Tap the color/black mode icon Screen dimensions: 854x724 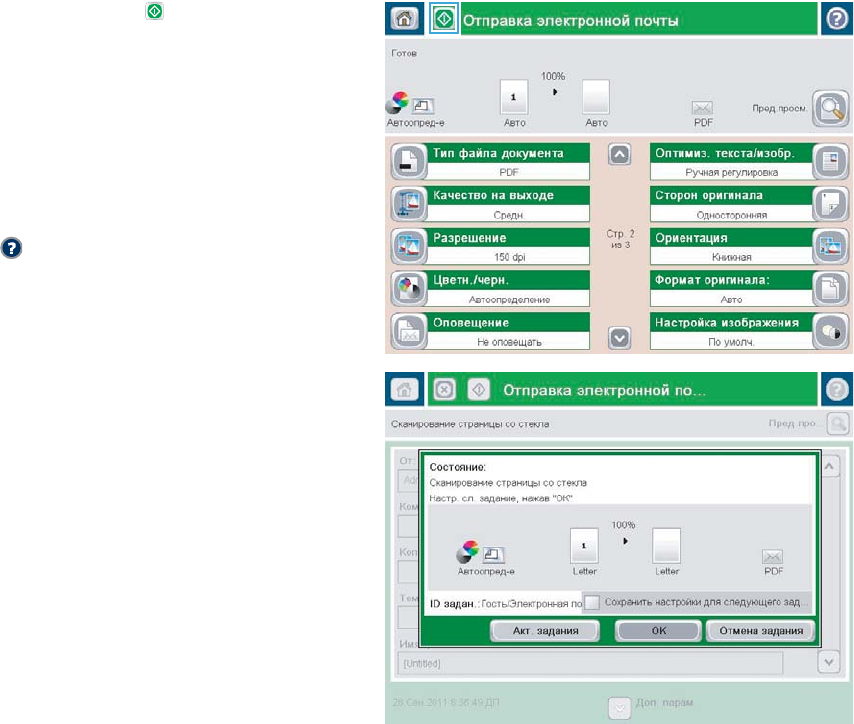pos(407,291)
